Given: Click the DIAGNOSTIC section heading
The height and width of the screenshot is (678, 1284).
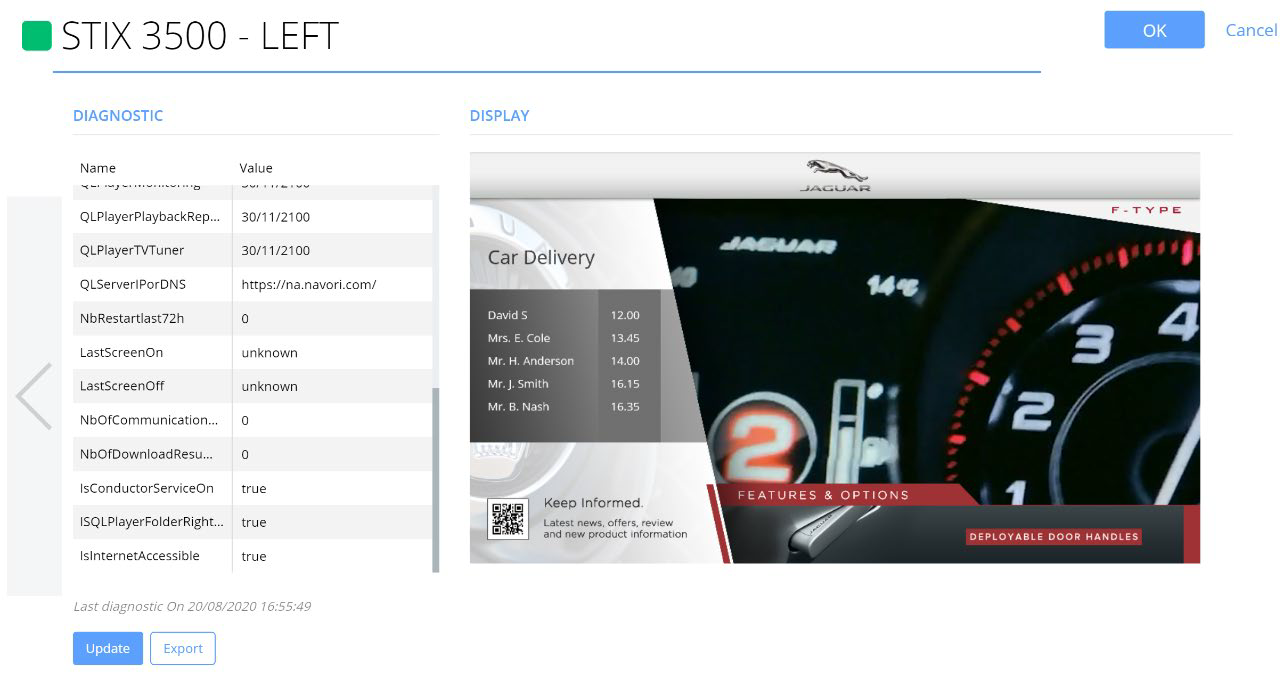Looking at the screenshot, I should 118,115.
